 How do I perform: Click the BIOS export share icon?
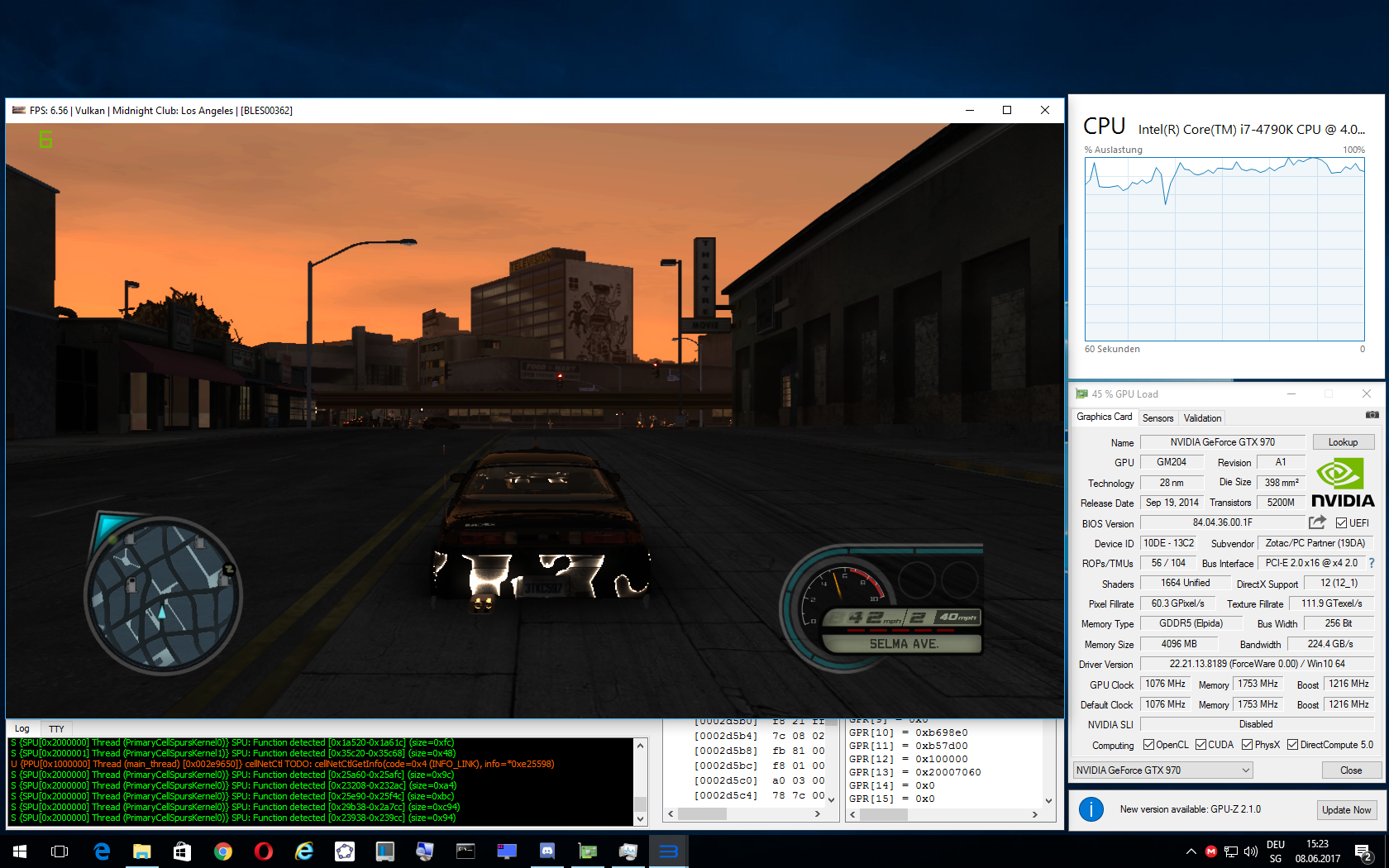[x=1317, y=522]
